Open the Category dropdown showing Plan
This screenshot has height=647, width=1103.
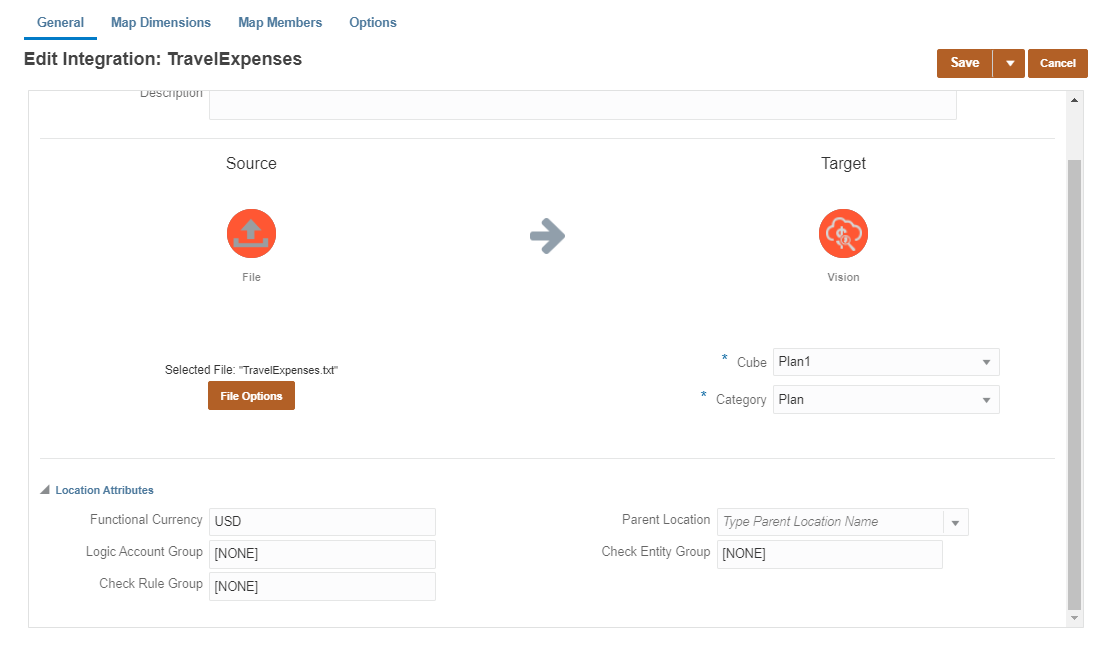pos(985,399)
